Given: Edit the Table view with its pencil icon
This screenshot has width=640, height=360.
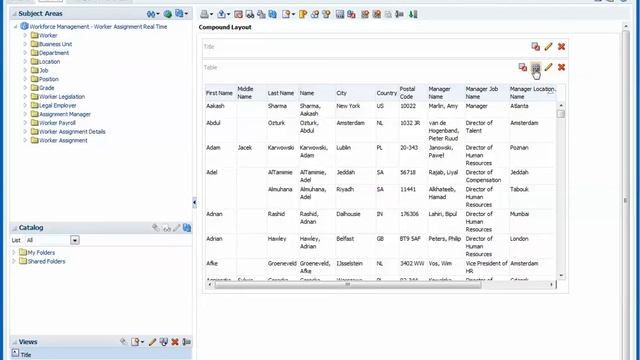Looking at the screenshot, I should (548, 67).
